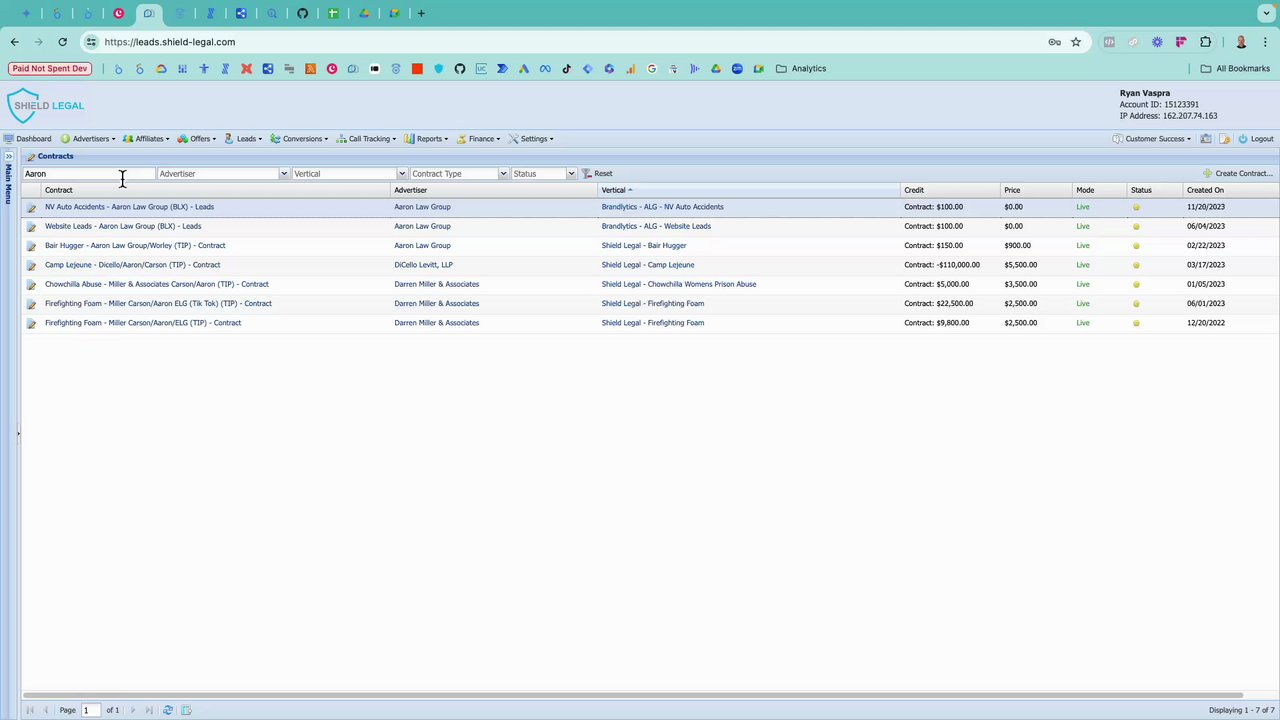This screenshot has height=720, width=1280.
Task: Open edit icon for Website Leads contract
Action: point(31,227)
